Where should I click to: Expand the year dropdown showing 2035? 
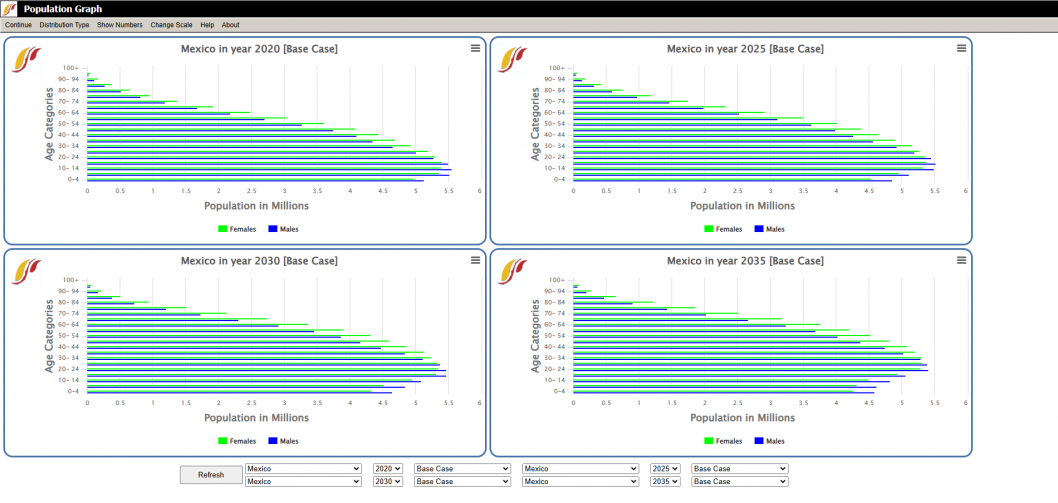(x=665, y=481)
